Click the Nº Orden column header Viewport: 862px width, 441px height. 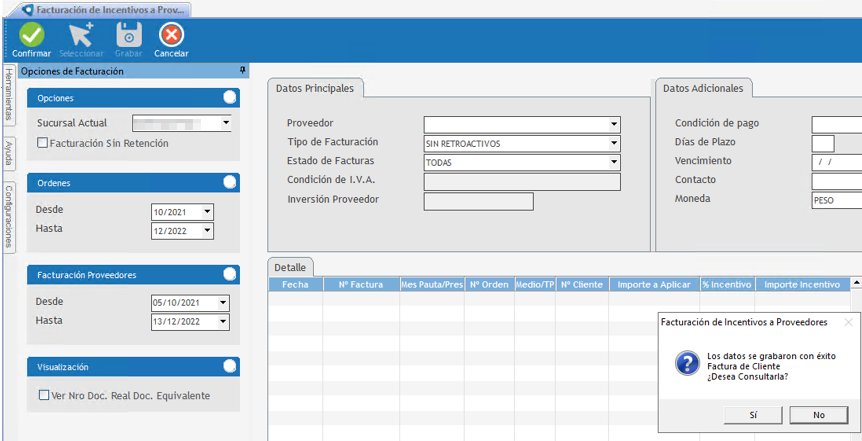(489, 284)
